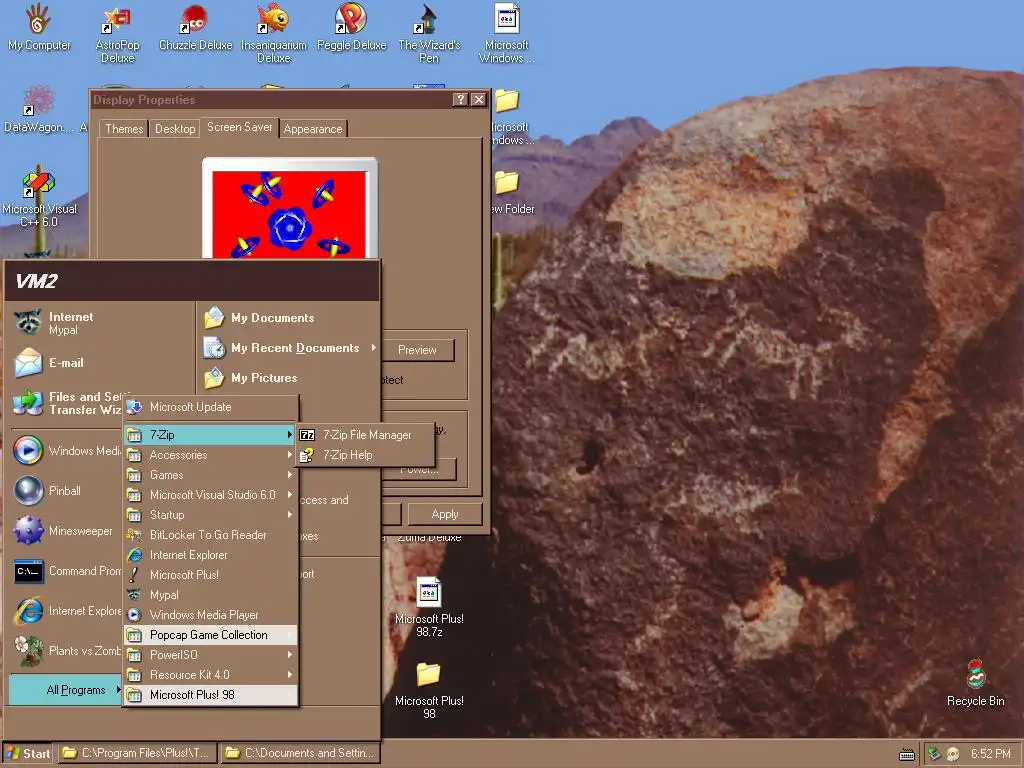
Task: Launch Plants vs Zombies from Start menu
Action: pyautogui.click(x=67, y=651)
